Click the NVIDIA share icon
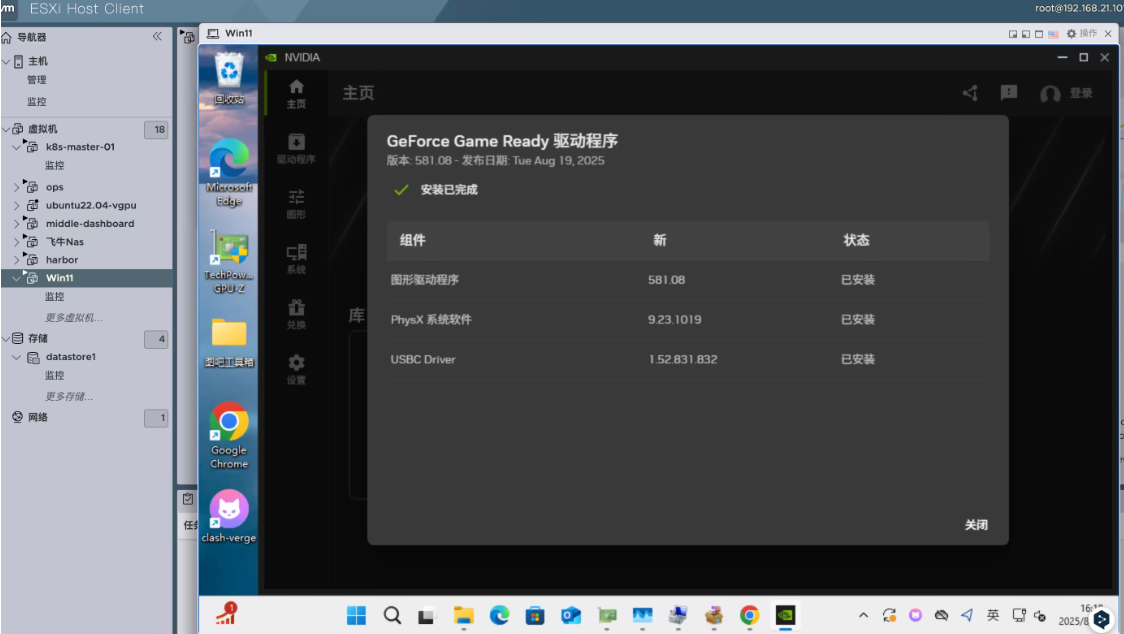 971,93
